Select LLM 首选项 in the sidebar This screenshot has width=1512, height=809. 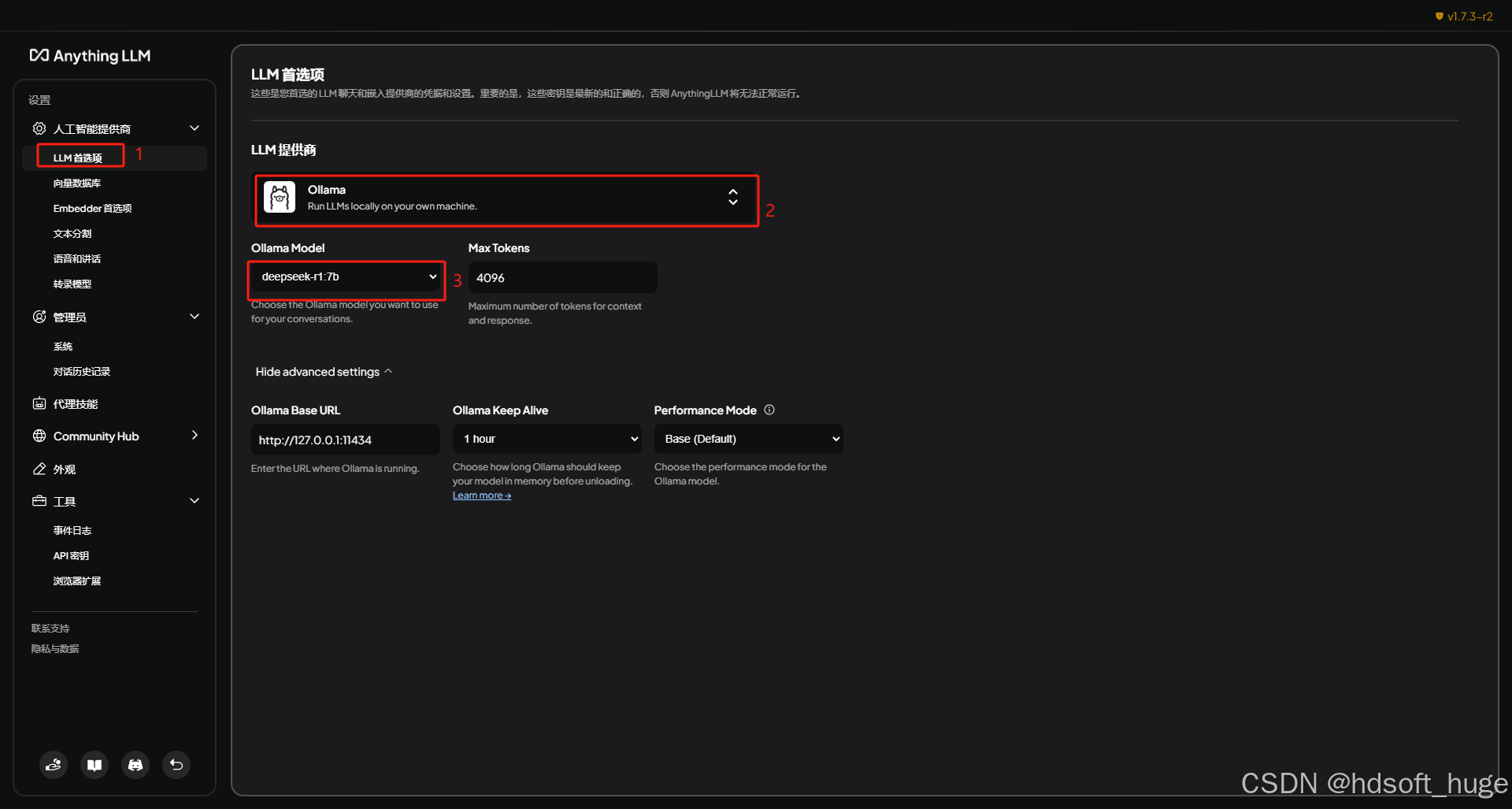115,158
